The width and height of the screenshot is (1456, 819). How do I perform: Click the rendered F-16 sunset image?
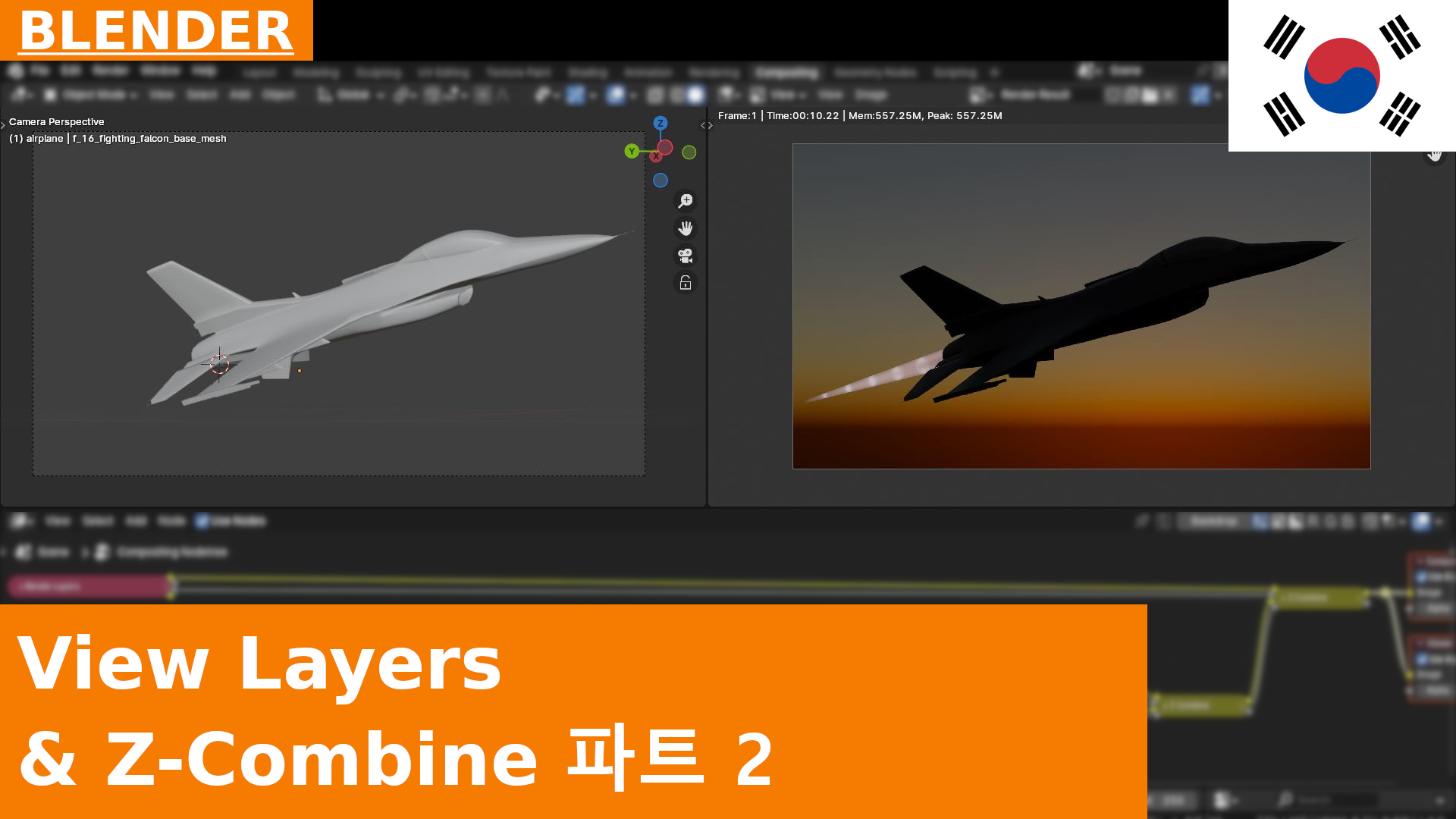(1081, 306)
